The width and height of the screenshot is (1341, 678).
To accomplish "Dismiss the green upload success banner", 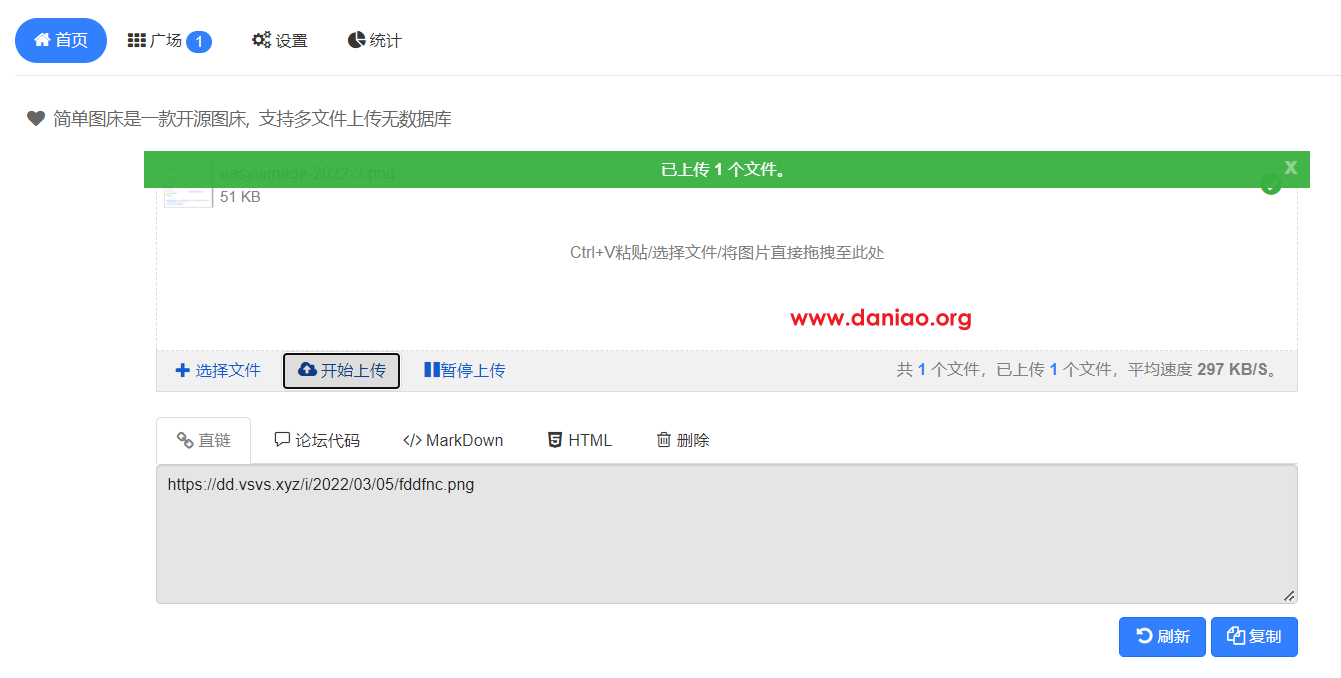I will 1290,167.
